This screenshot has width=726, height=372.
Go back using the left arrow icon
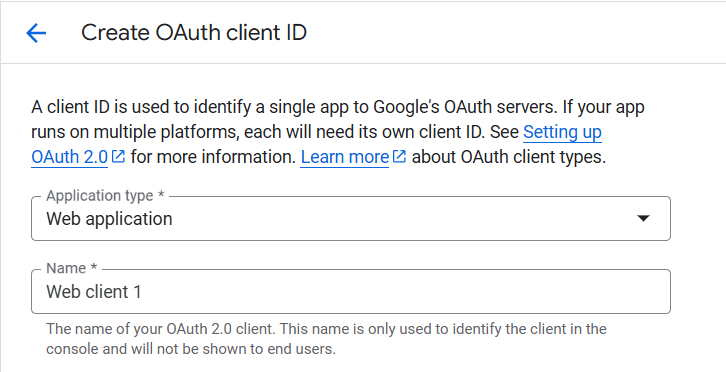click(x=36, y=33)
